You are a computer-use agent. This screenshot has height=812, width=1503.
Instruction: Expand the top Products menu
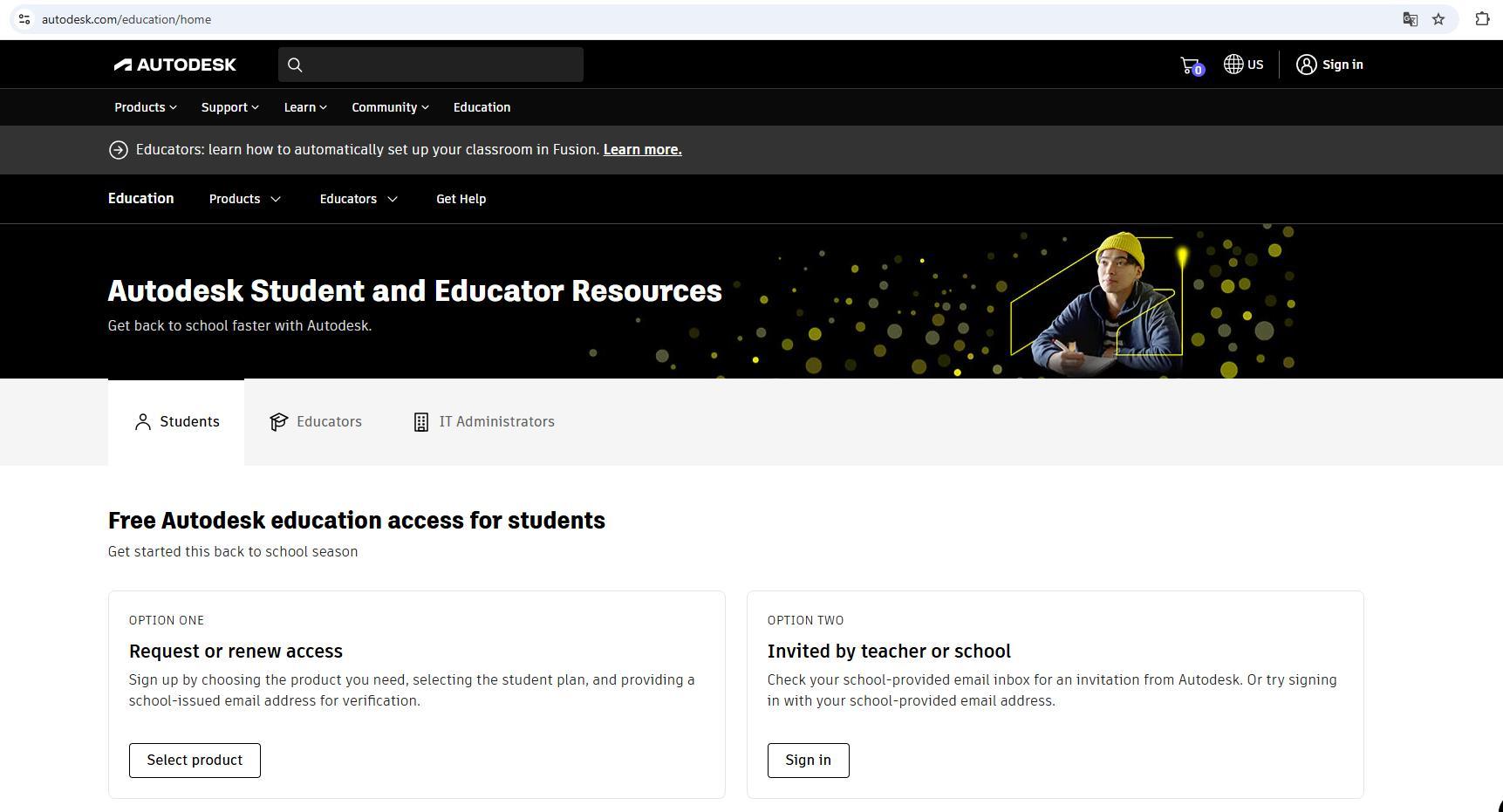pos(146,107)
